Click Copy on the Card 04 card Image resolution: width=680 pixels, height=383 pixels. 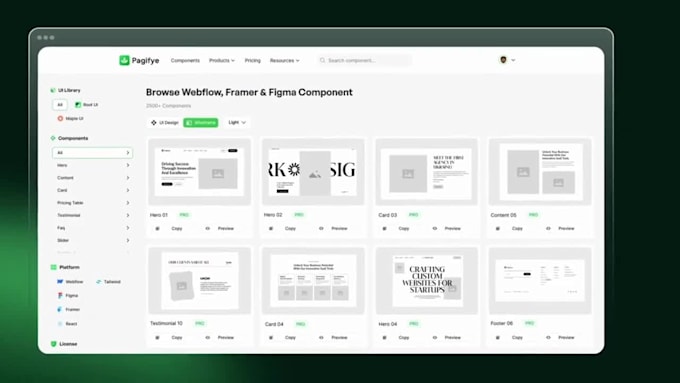[290, 337]
